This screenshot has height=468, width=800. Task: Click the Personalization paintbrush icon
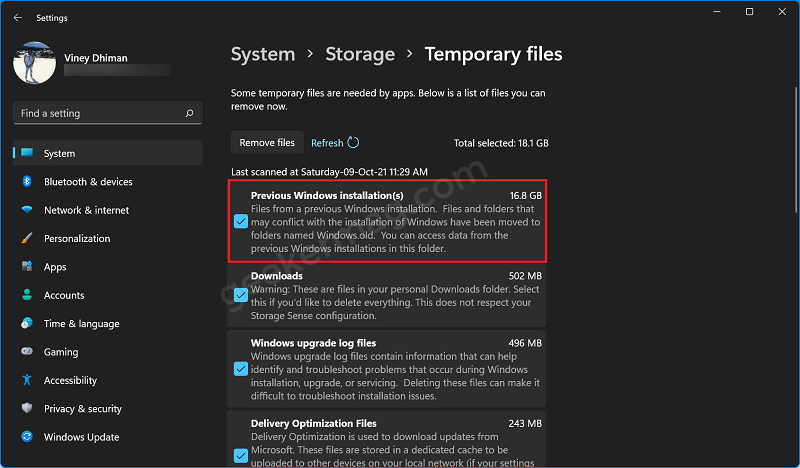pyautogui.click(x=27, y=238)
